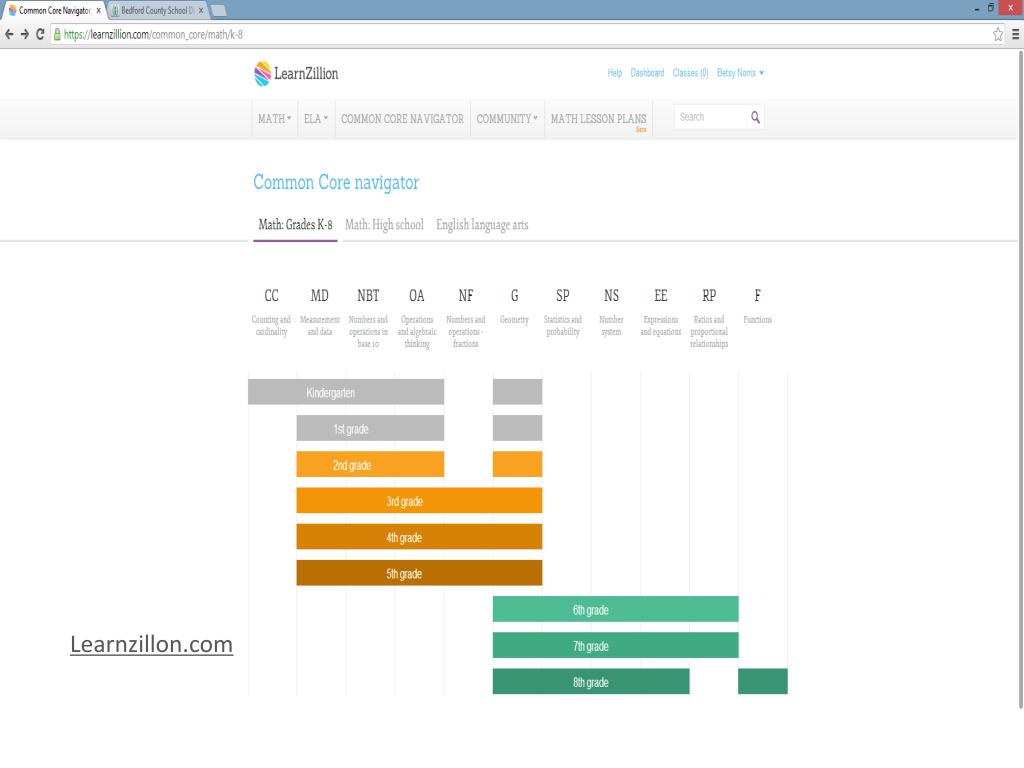Click the 1st grade Geometry gray block
1024x768 pixels.
[x=517, y=428]
